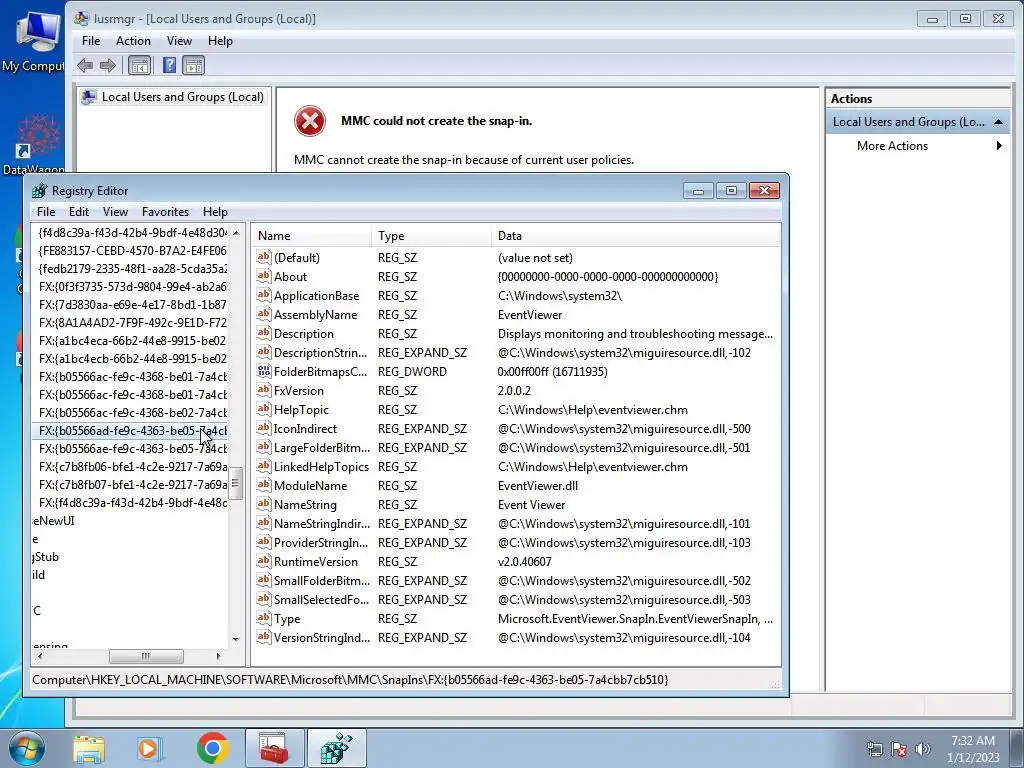This screenshot has height=768, width=1024.
Task: Open the Registry Editor Edit menu
Action: 78,212
